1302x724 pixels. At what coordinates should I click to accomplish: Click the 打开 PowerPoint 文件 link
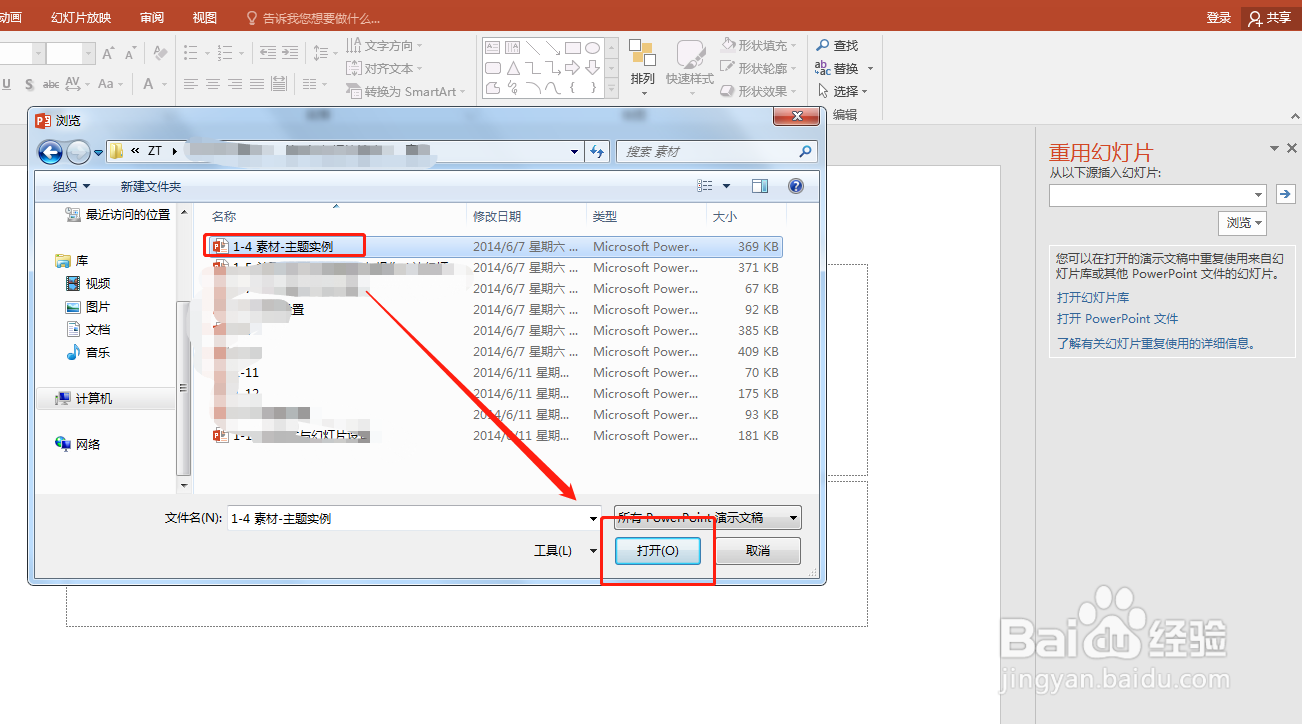click(1118, 319)
